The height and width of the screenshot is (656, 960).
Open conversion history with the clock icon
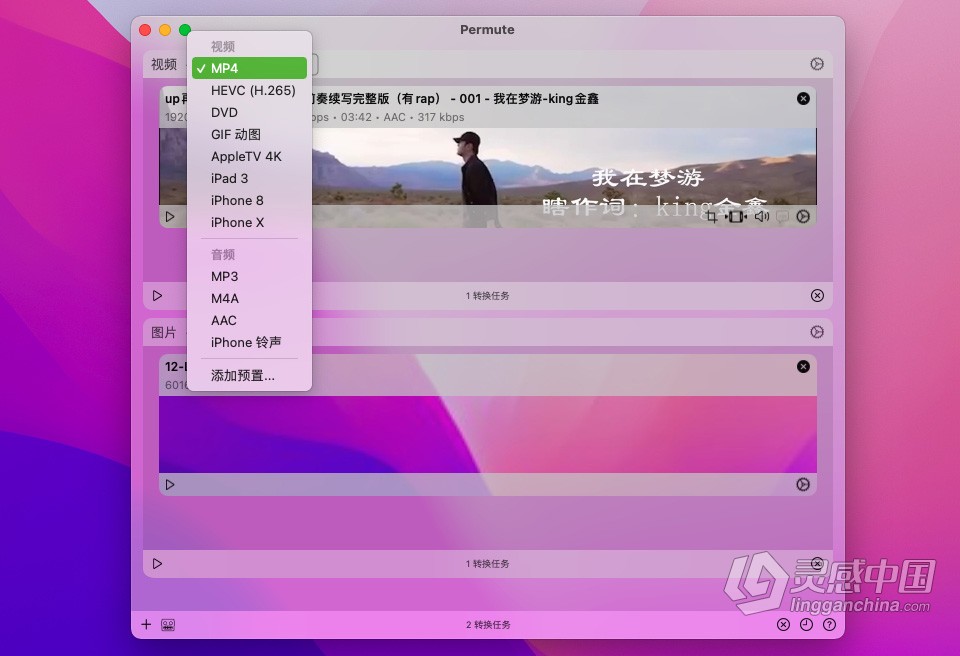click(x=806, y=624)
